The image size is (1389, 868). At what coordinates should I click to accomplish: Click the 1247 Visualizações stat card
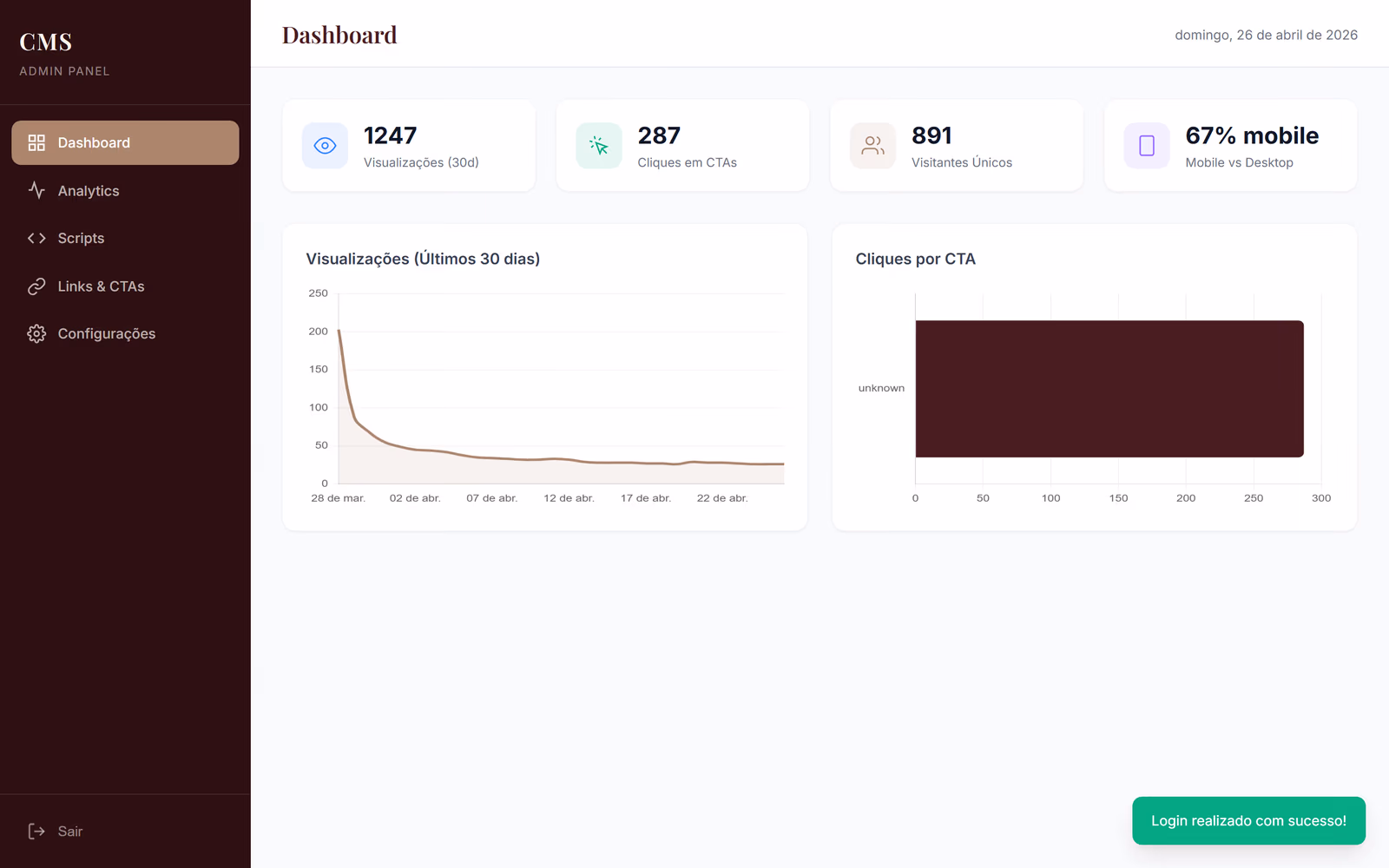[x=408, y=145]
